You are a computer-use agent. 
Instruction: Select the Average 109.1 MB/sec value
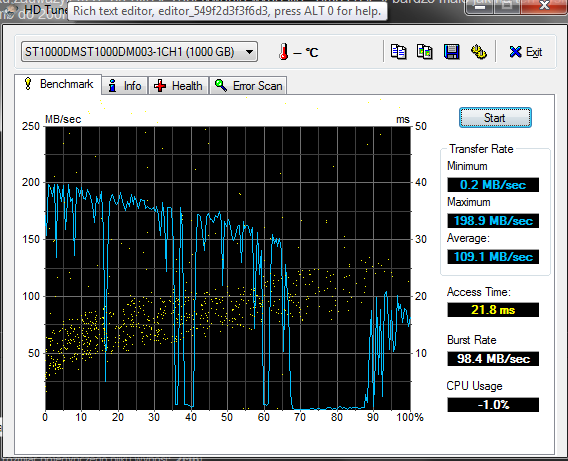point(493,257)
